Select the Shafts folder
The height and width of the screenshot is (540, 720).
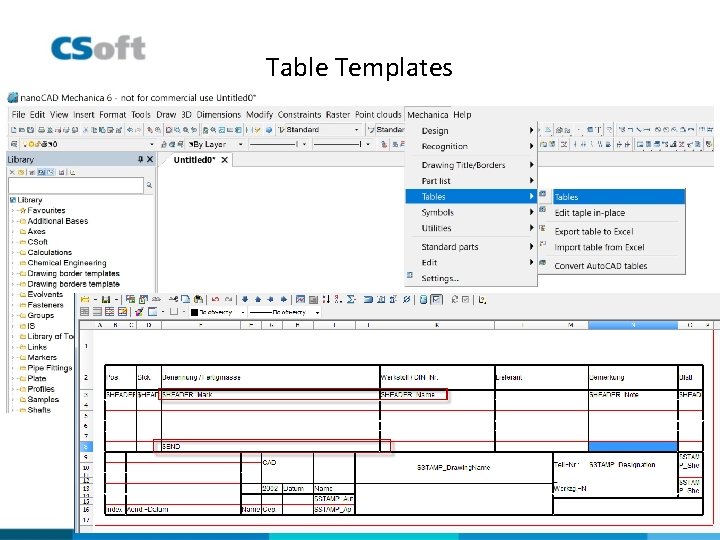coord(39,410)
